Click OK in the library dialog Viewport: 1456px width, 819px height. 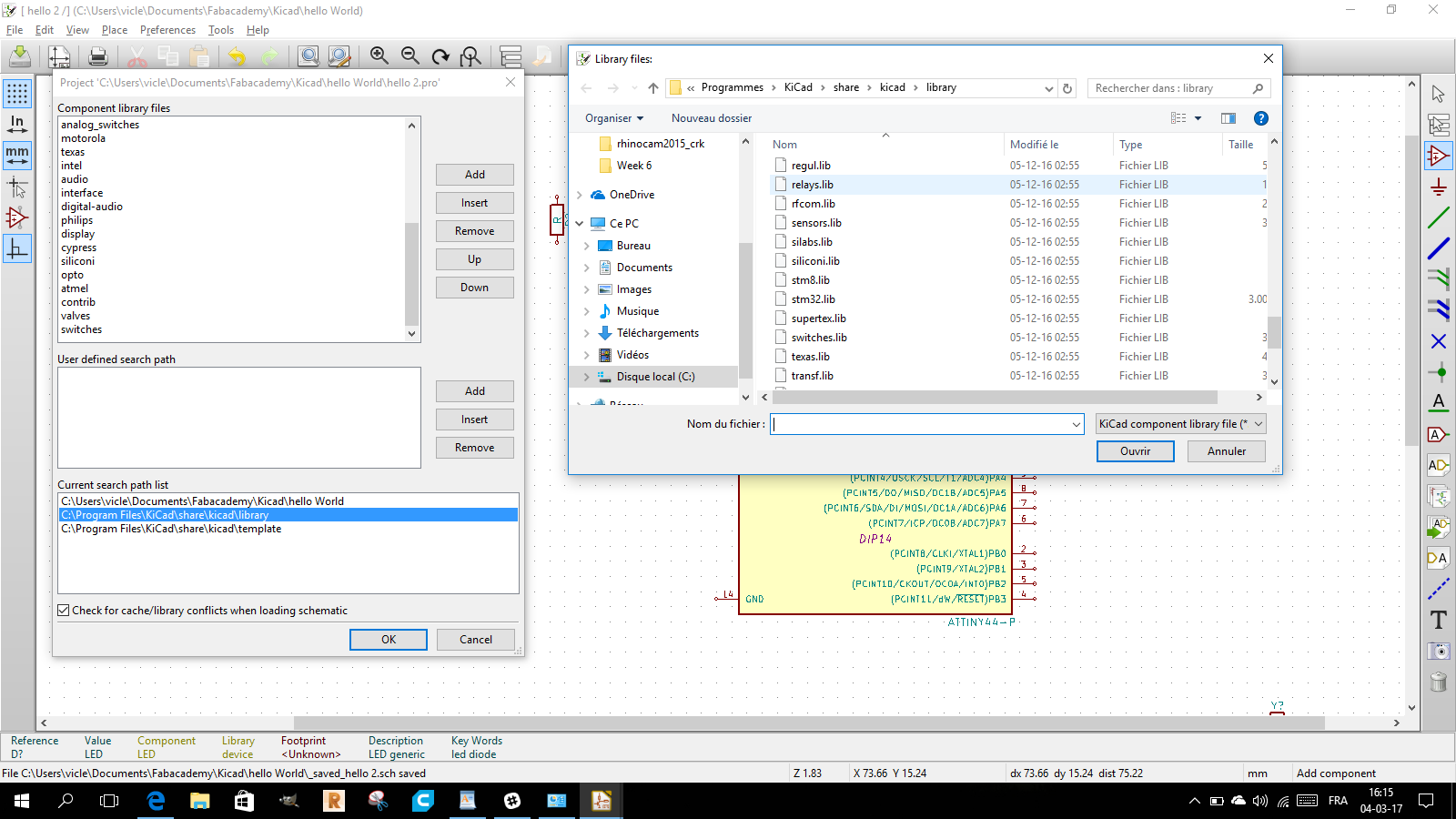(x=389, y=640)
